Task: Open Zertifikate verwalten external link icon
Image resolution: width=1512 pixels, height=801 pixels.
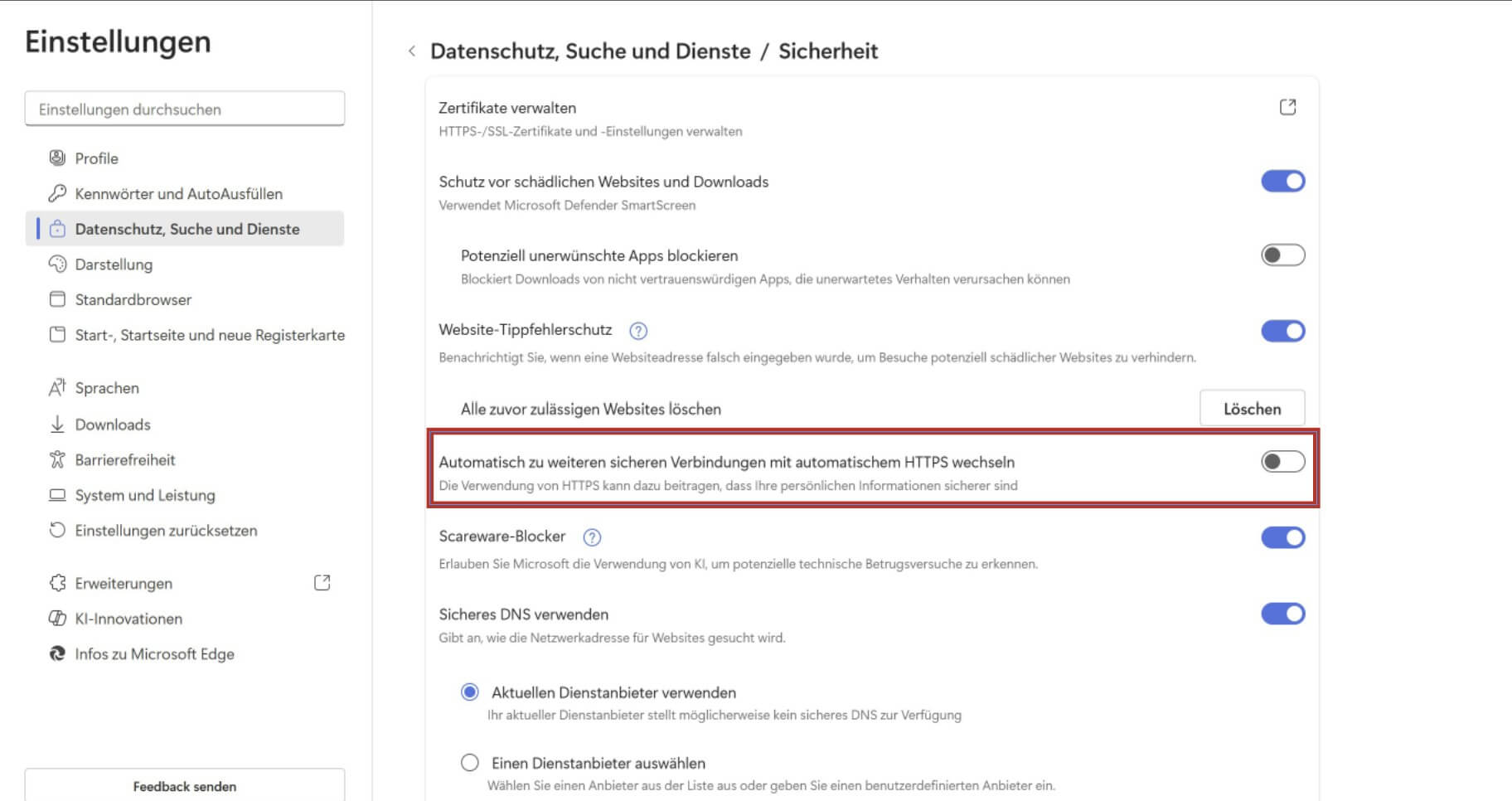Action: 1287,107
